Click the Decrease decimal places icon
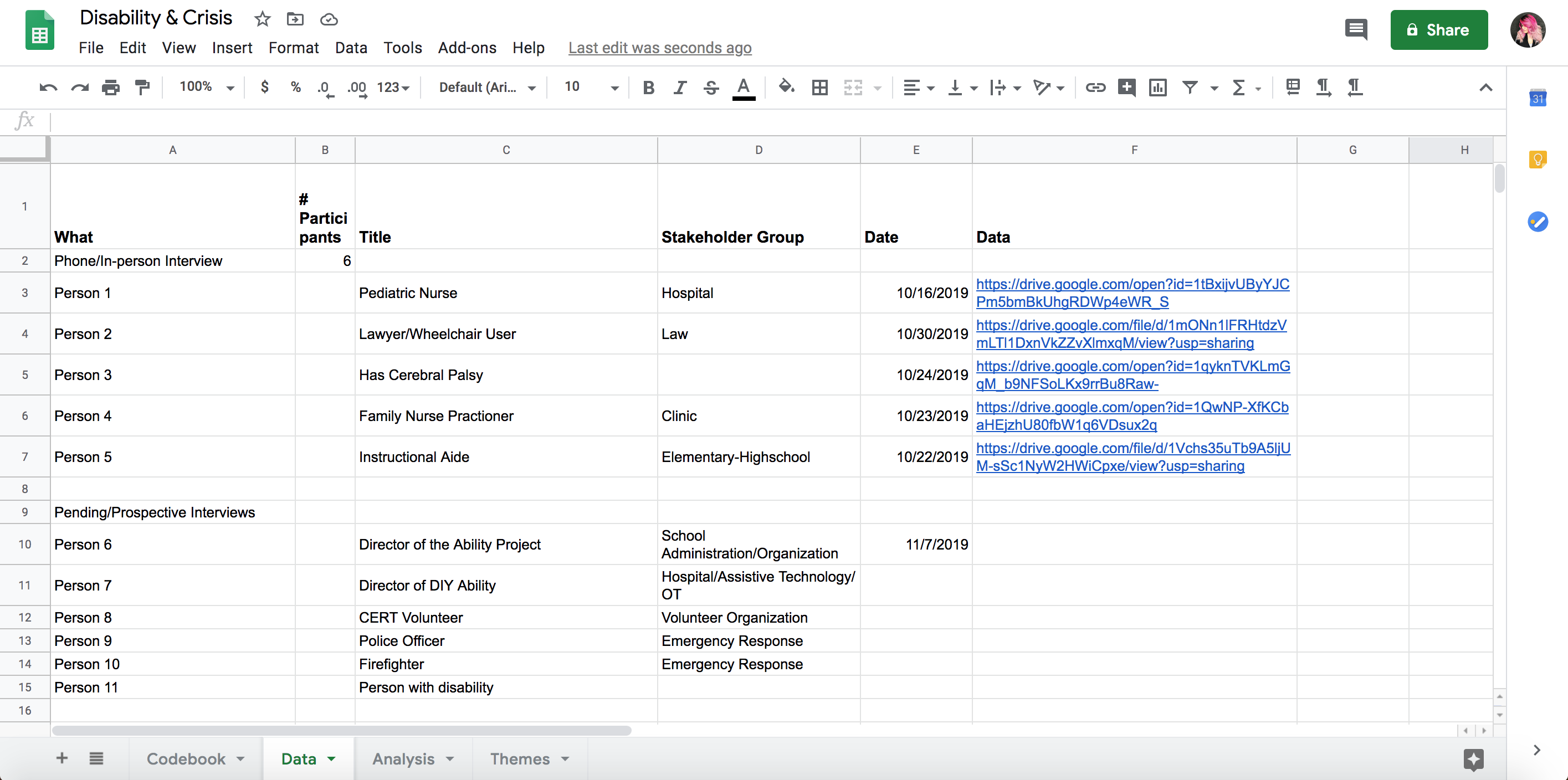 [x=325, y=87]
